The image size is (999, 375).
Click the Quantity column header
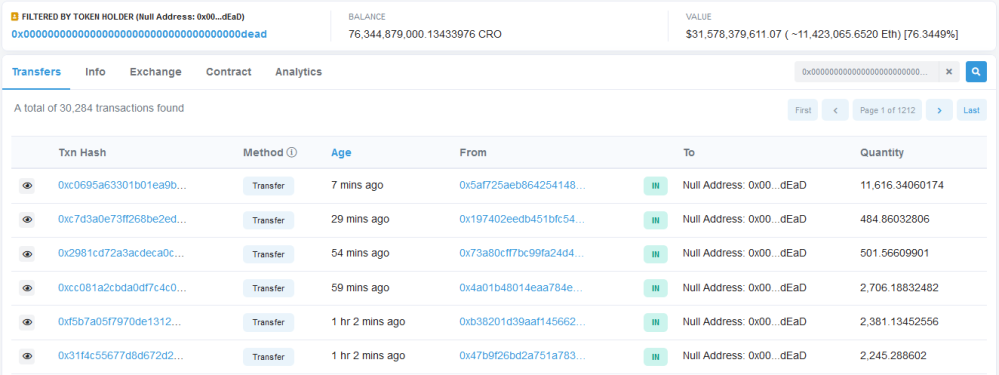(882, 153)
